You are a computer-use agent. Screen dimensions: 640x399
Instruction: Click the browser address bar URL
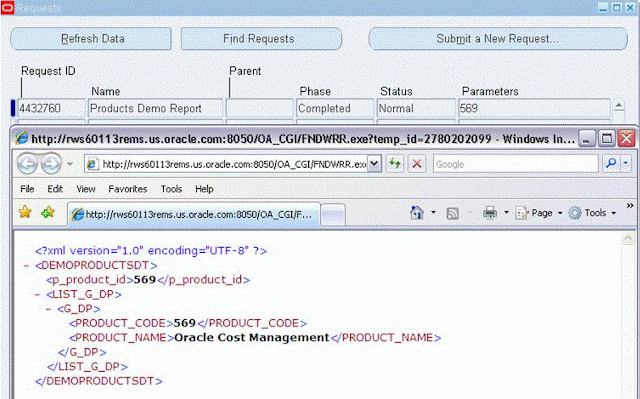click(x=233, y=164)
